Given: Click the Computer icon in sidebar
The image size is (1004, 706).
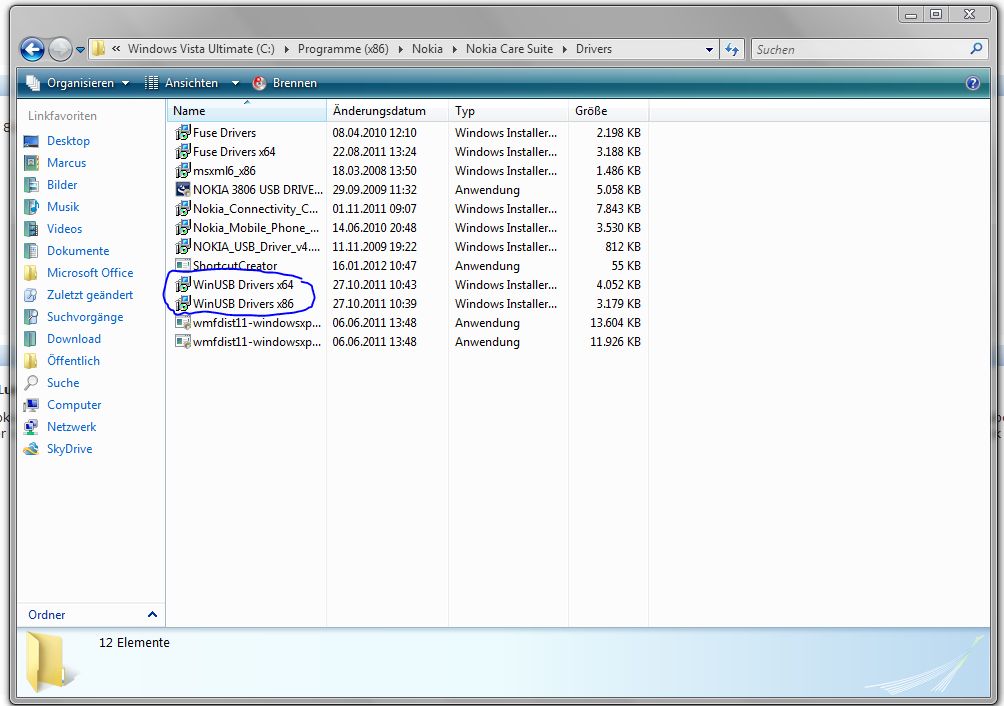Looking at the screenshot, I should (x=31, y=405).
